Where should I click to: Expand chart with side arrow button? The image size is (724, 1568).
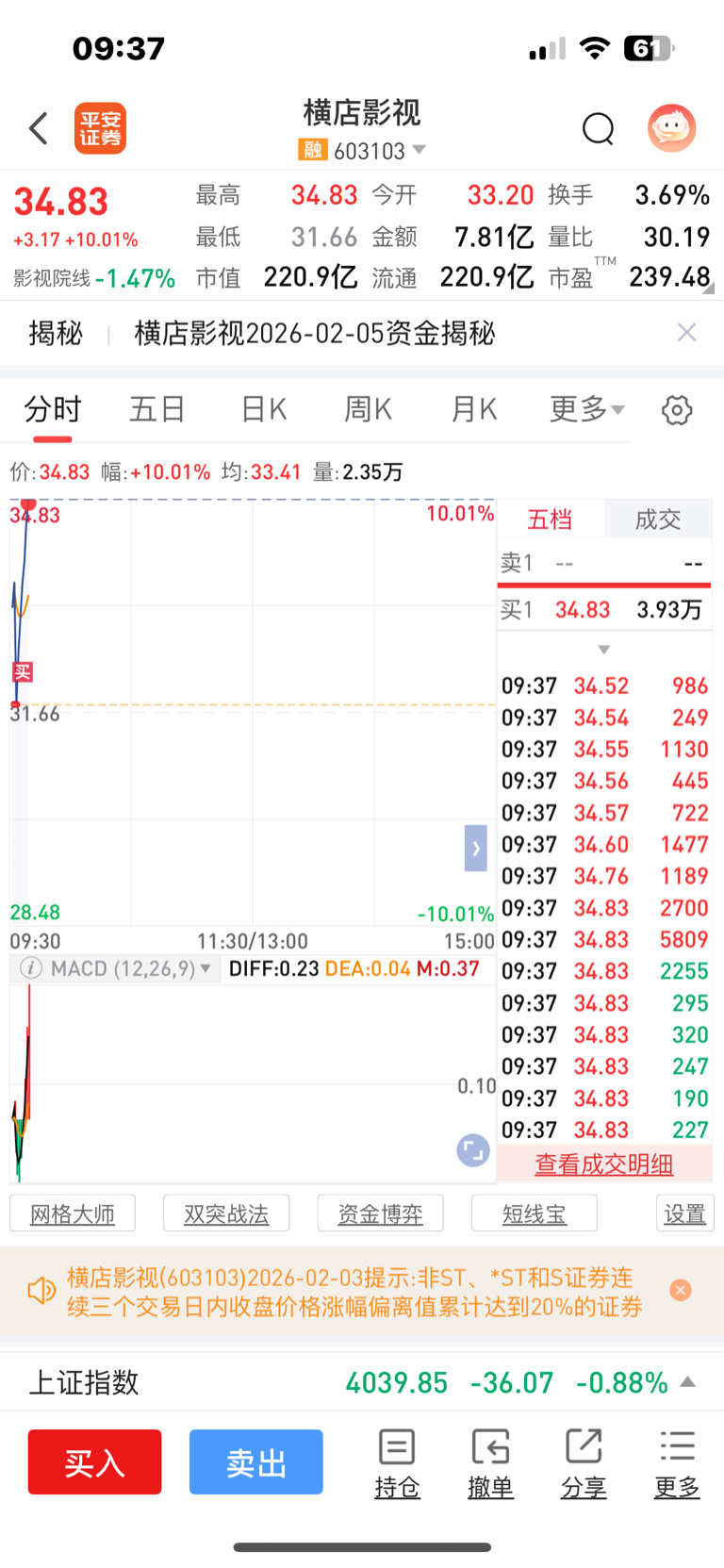pyautogui.click(x=476, y=848)
